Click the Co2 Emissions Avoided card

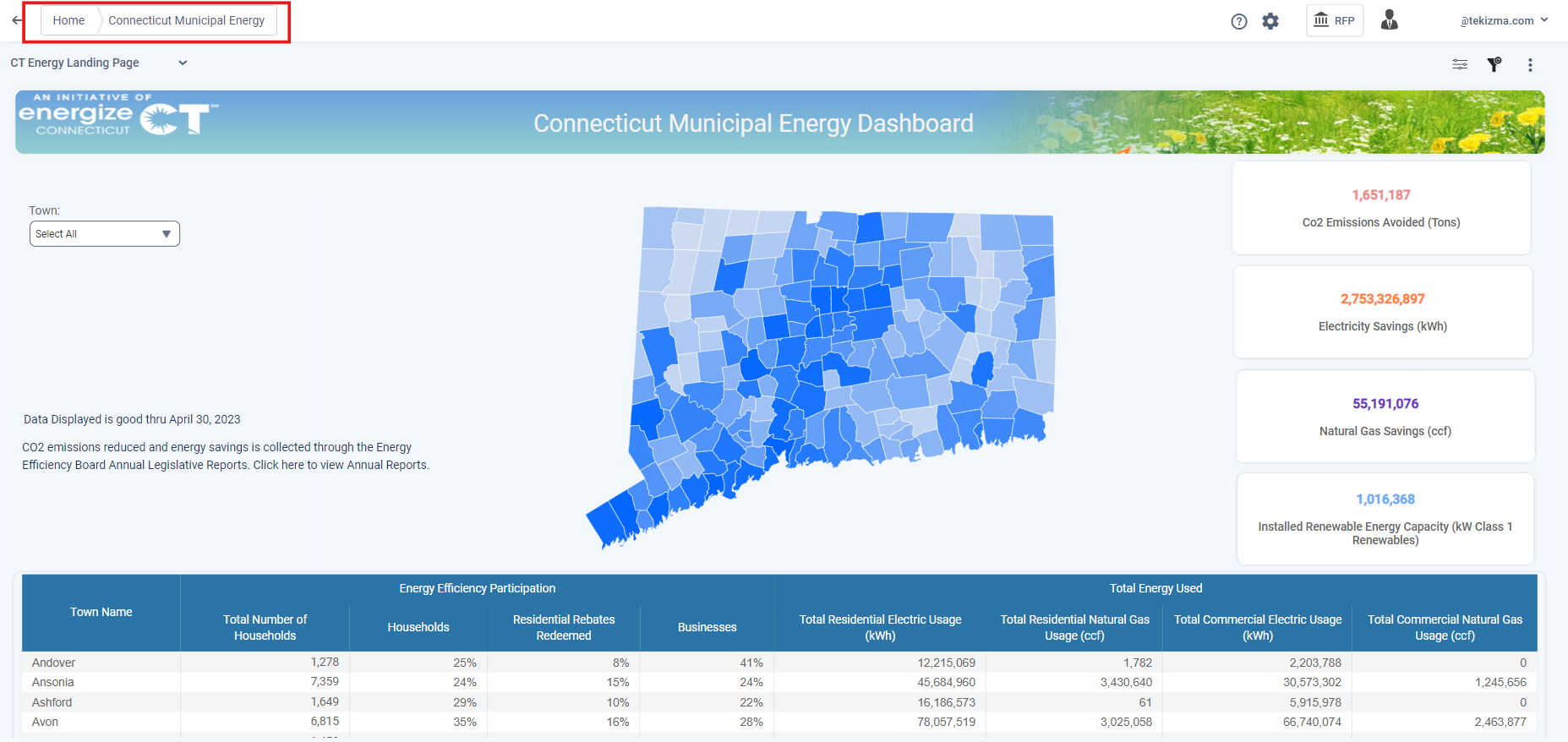[1381, 208]
